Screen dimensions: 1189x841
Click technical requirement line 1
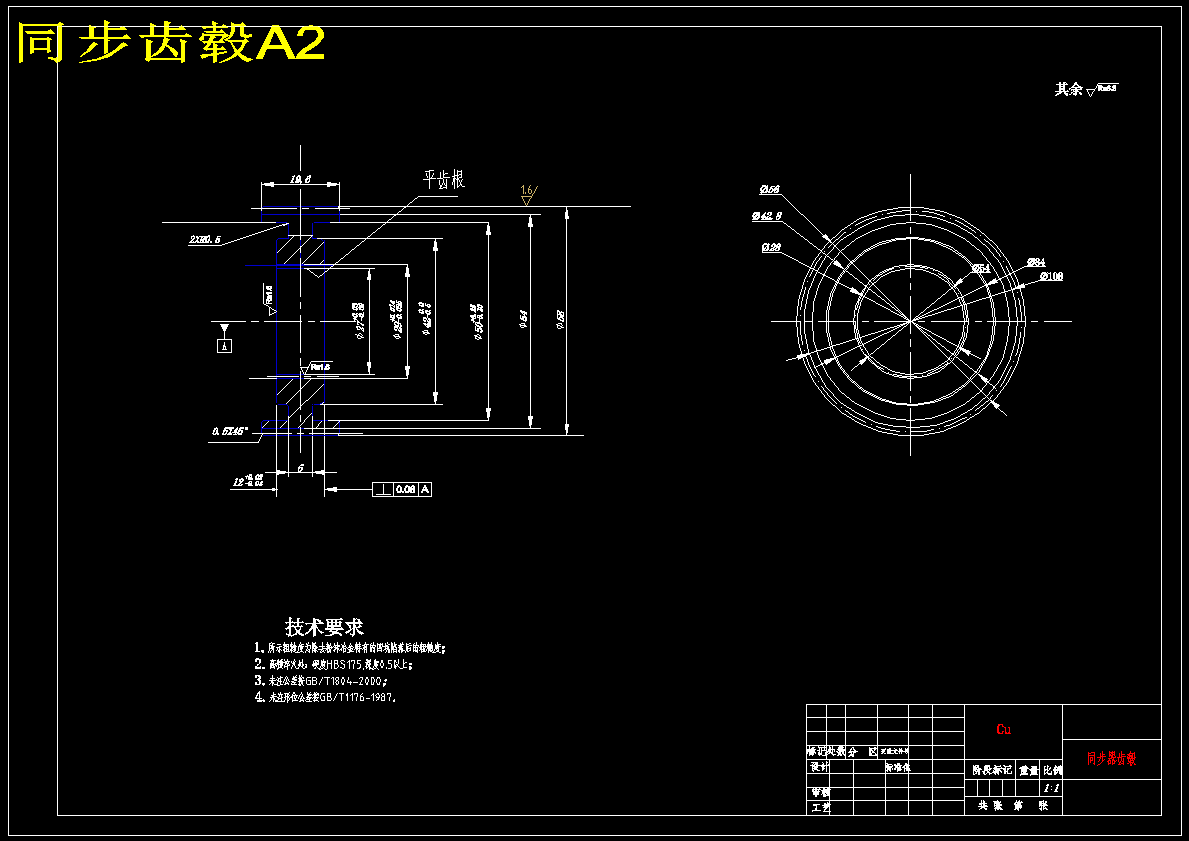[350, 648]
